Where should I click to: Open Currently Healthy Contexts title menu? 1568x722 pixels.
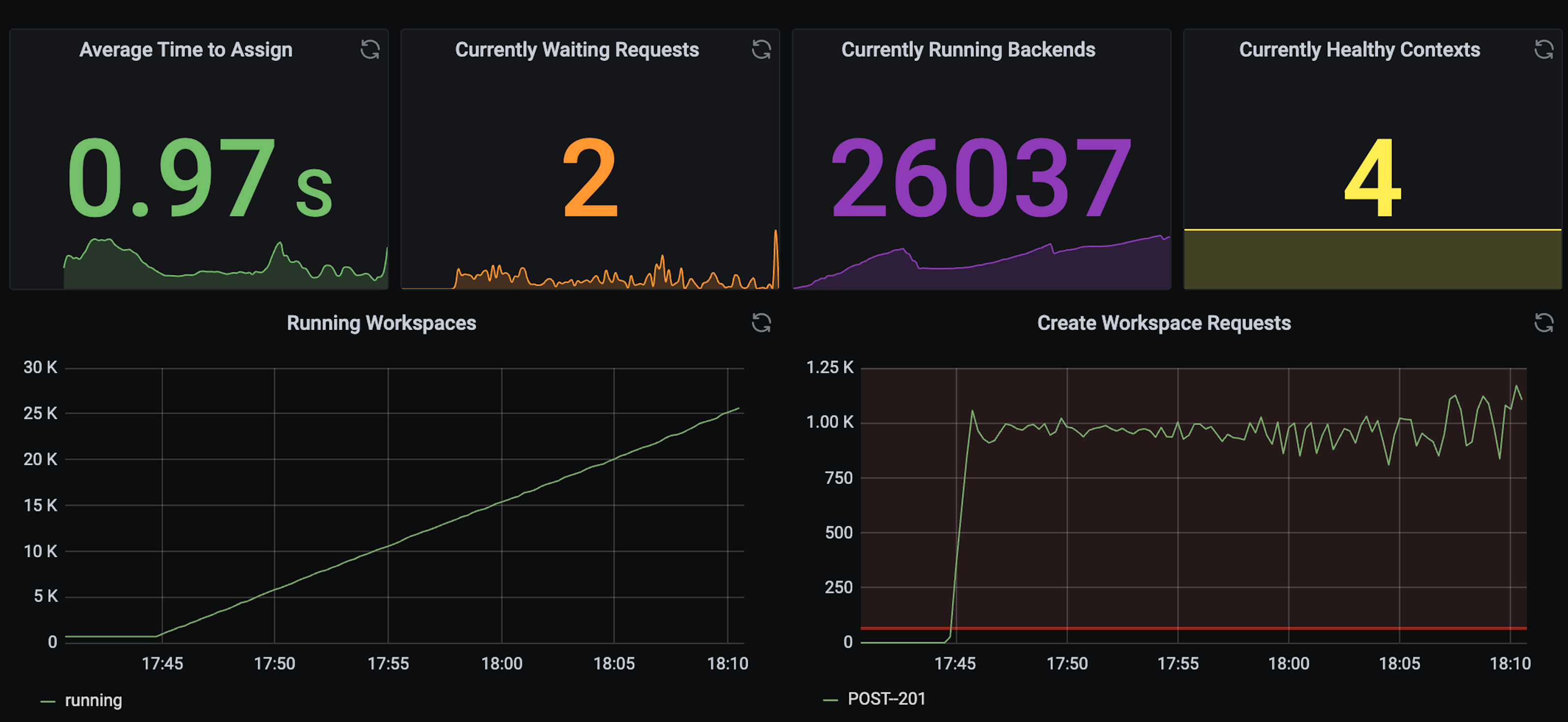click(x=1359, y=49)
